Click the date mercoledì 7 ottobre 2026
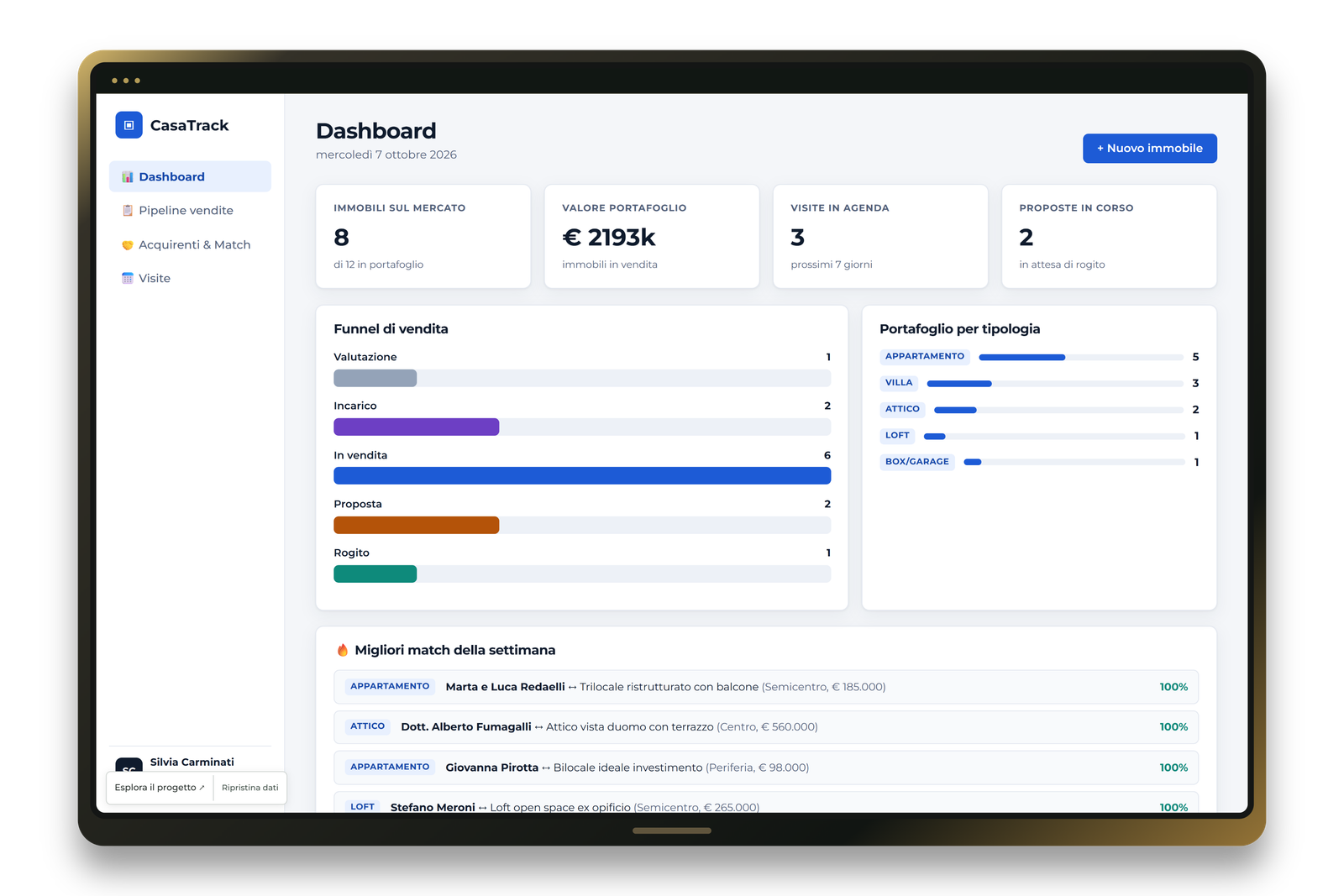 point(386,155)
